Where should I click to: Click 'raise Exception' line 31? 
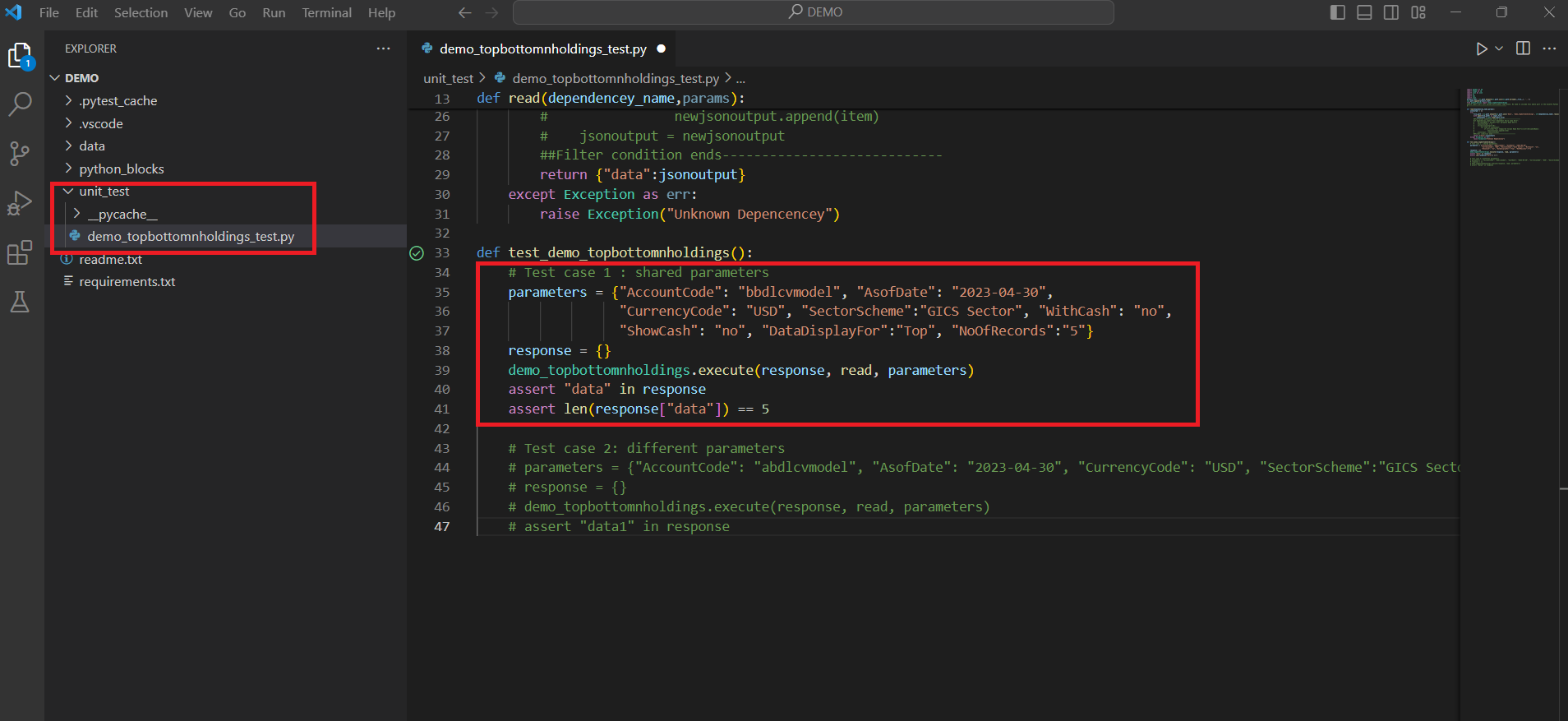point(689,214)
